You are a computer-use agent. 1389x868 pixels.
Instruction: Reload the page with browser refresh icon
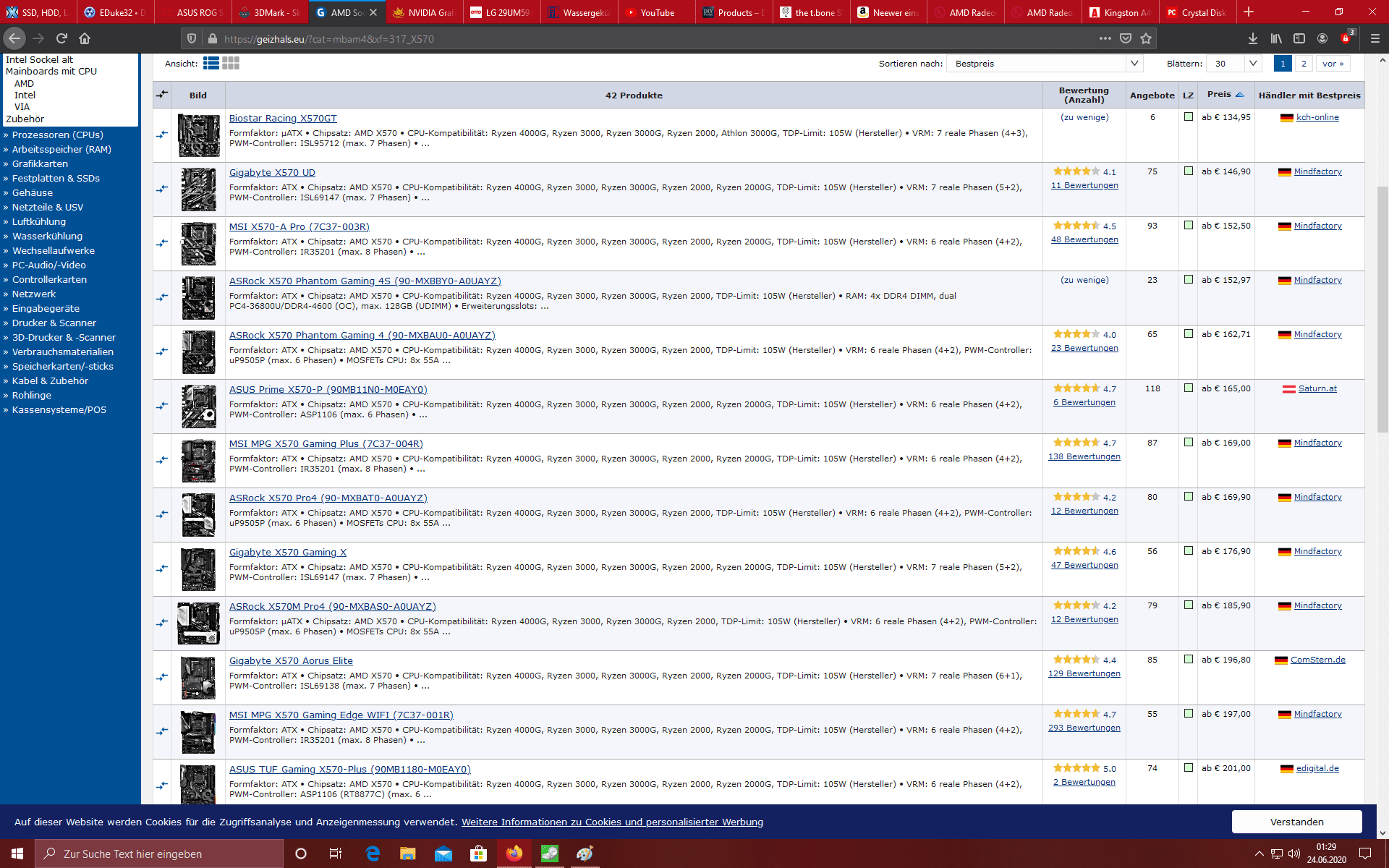(61, 38)
